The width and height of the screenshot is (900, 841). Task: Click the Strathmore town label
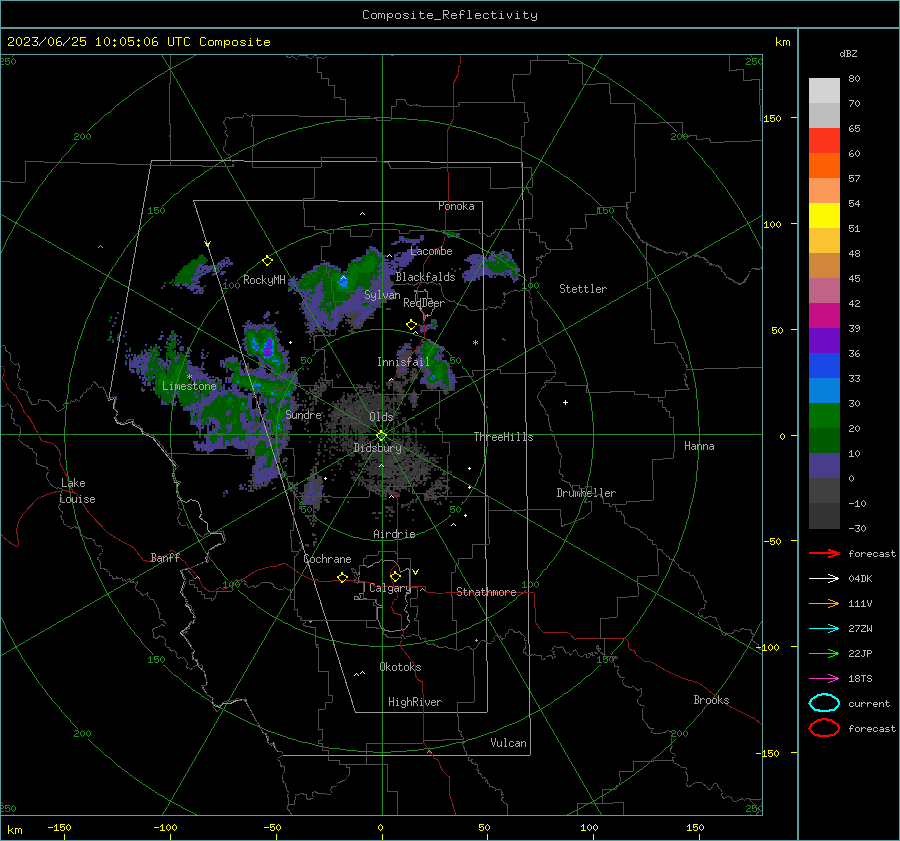[x=486, y=592]
